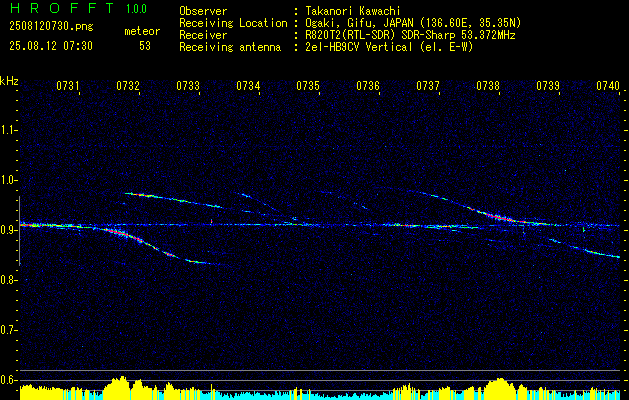Click the meteor count value 53

[145, 46]
